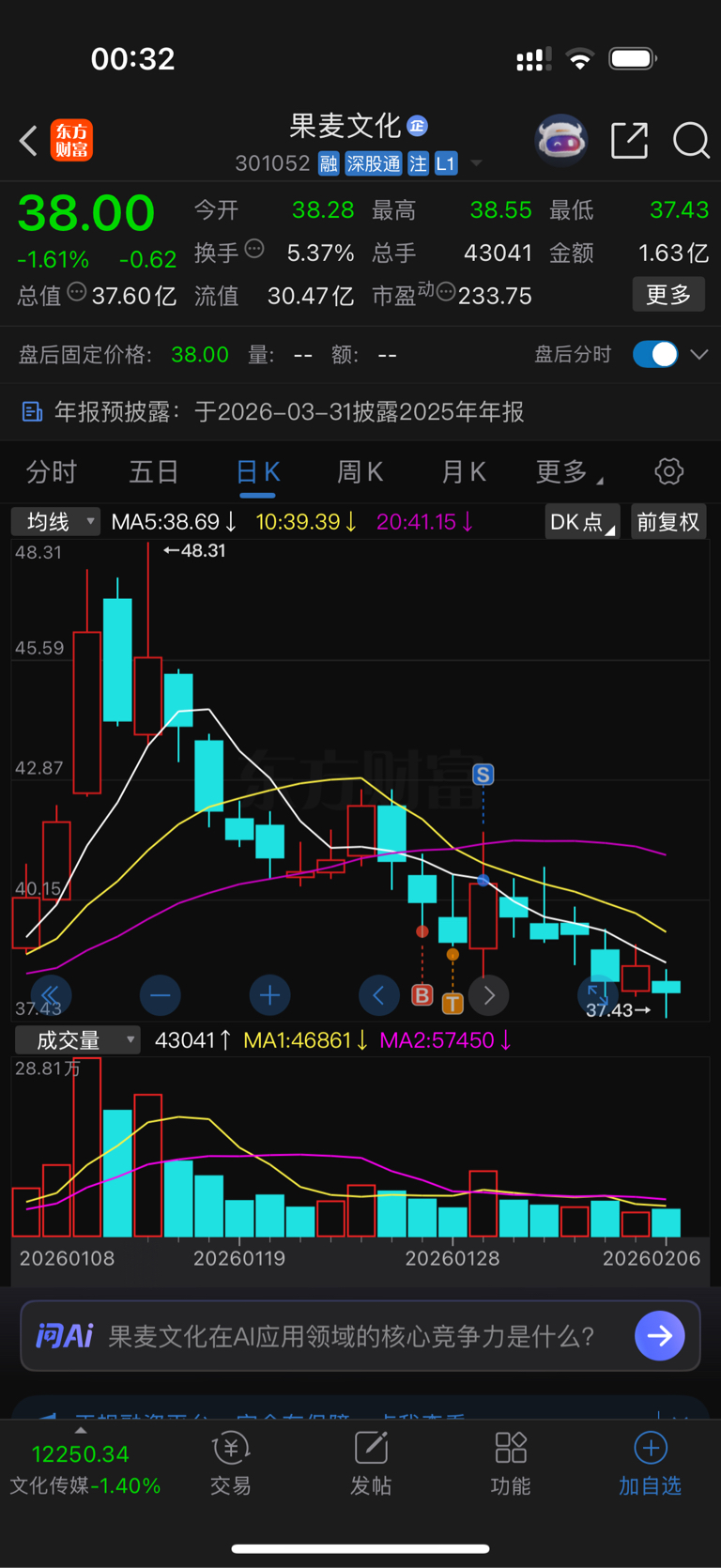Send the AI question arrow button
The image size is (721, 1568).
pos(660,1336)
